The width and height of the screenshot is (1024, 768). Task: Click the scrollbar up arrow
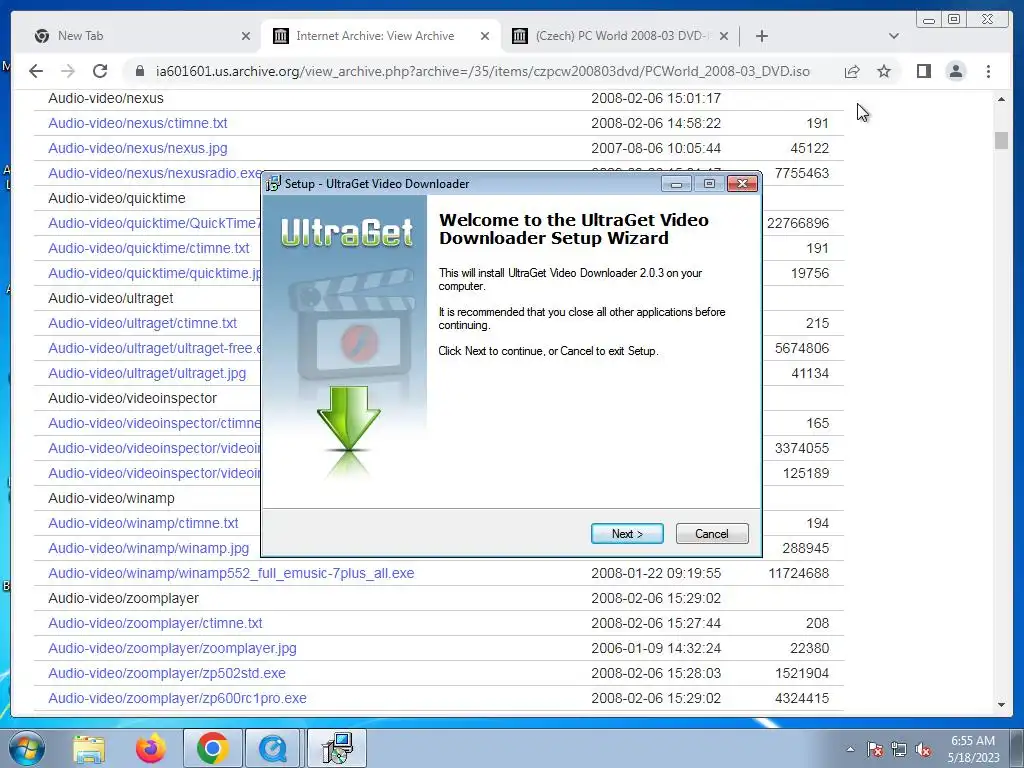click(1001, 99)
